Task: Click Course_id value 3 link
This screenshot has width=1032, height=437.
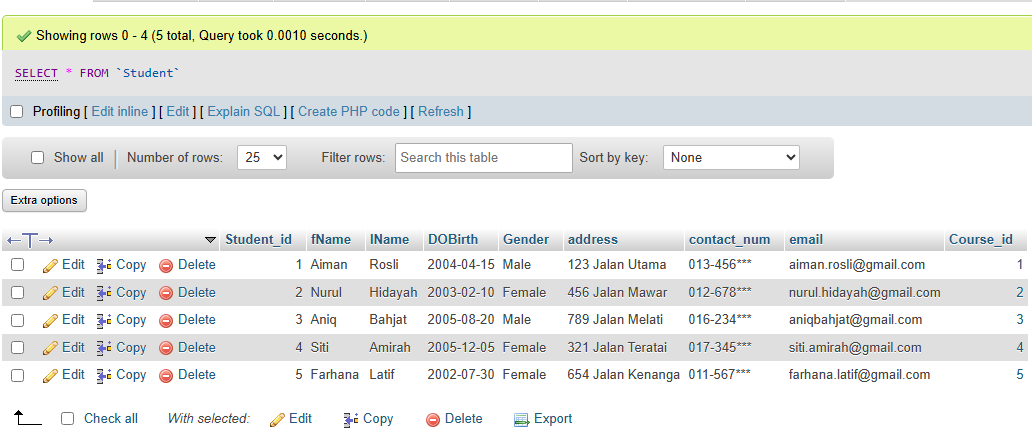Action: click(1020, 320)
